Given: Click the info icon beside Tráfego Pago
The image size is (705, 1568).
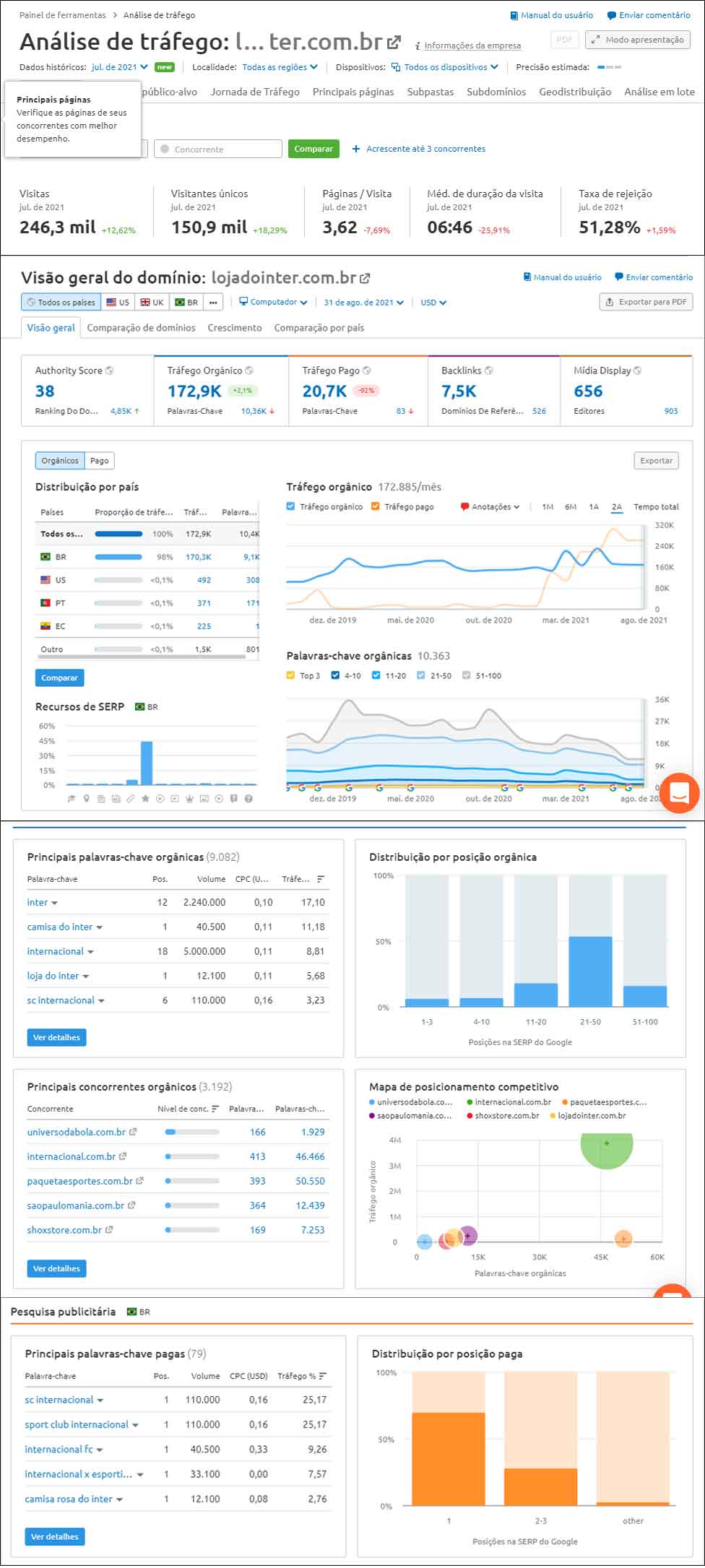Looking at the screenshot, I should click(366, 371).
